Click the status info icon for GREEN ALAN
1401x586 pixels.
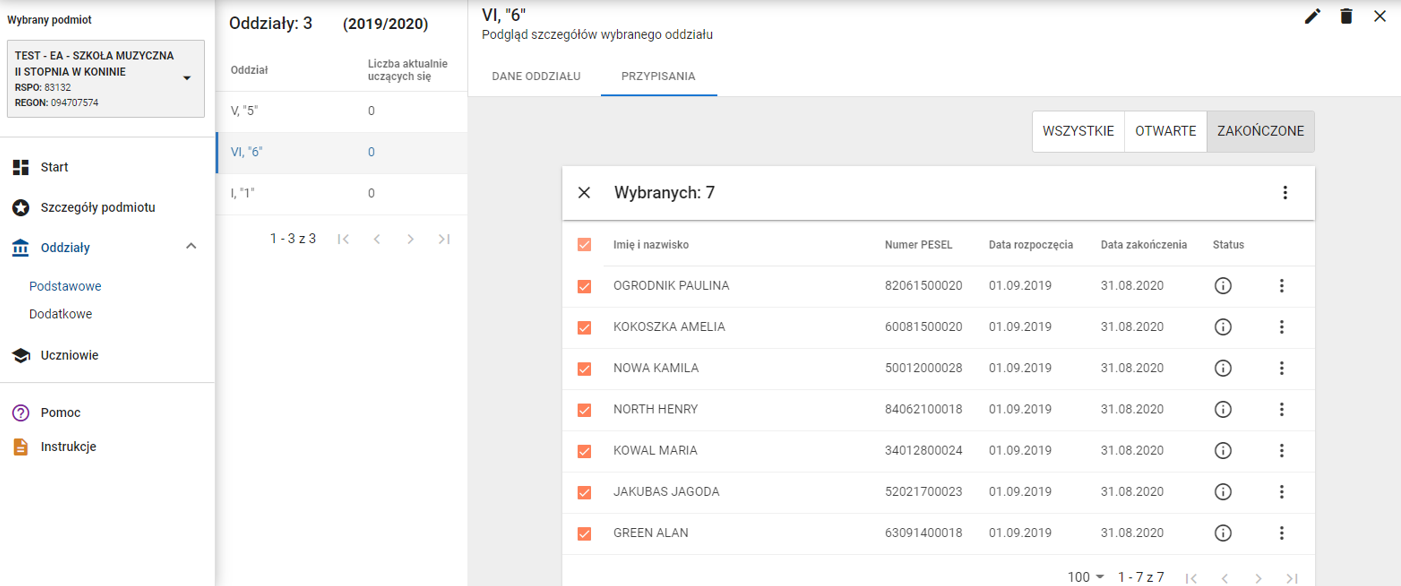(1222, 533)
